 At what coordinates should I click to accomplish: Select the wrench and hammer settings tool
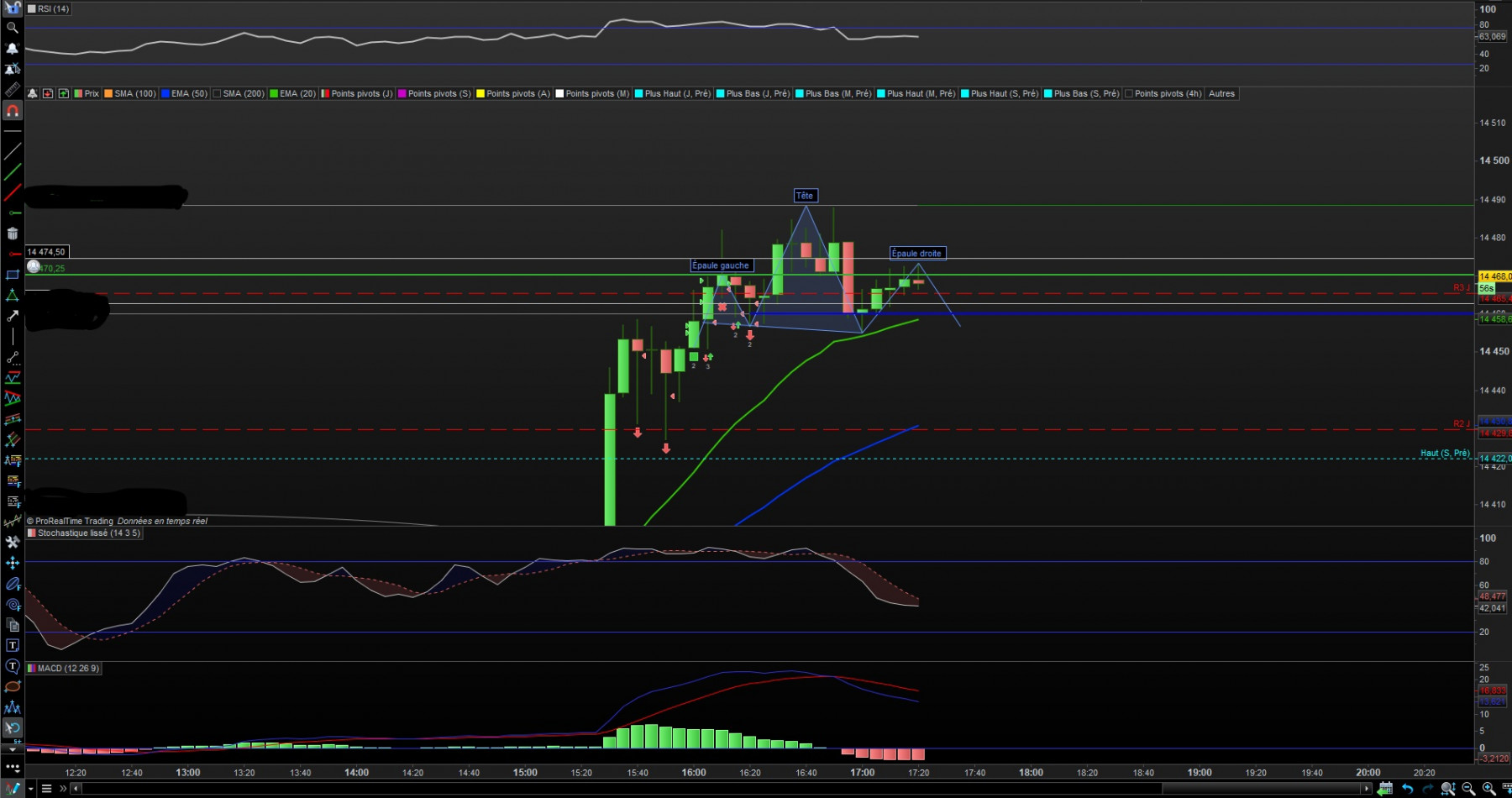[x=13, y=543]
